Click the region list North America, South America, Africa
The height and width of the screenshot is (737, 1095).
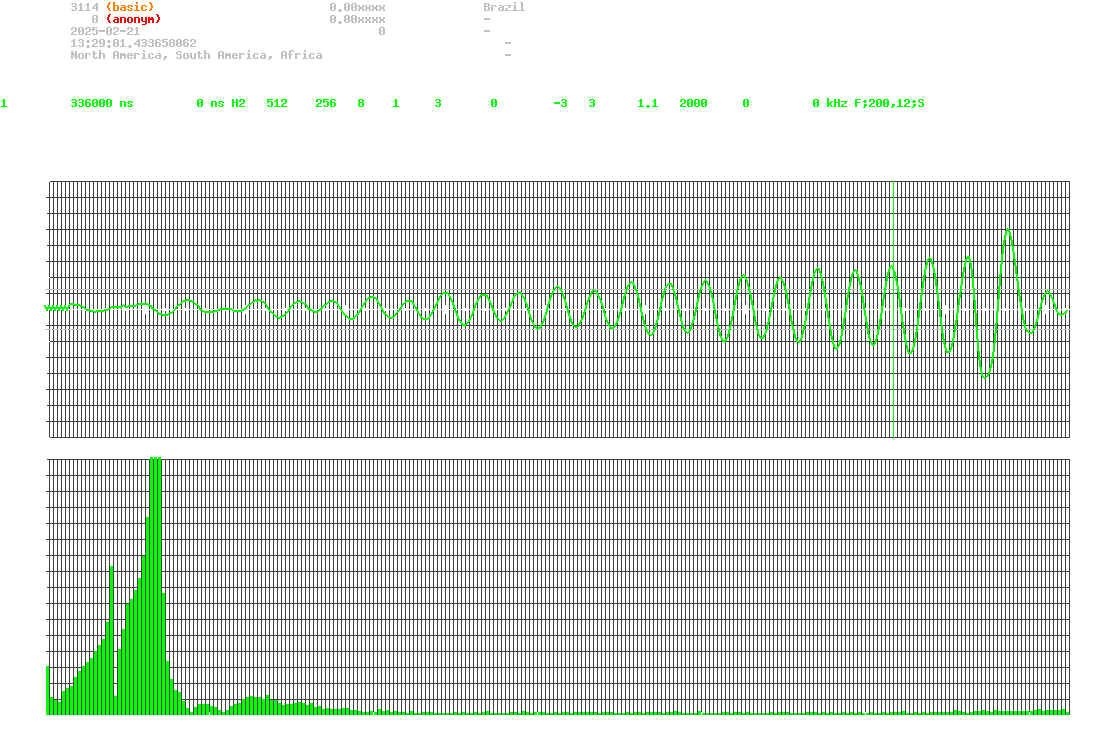196,55
